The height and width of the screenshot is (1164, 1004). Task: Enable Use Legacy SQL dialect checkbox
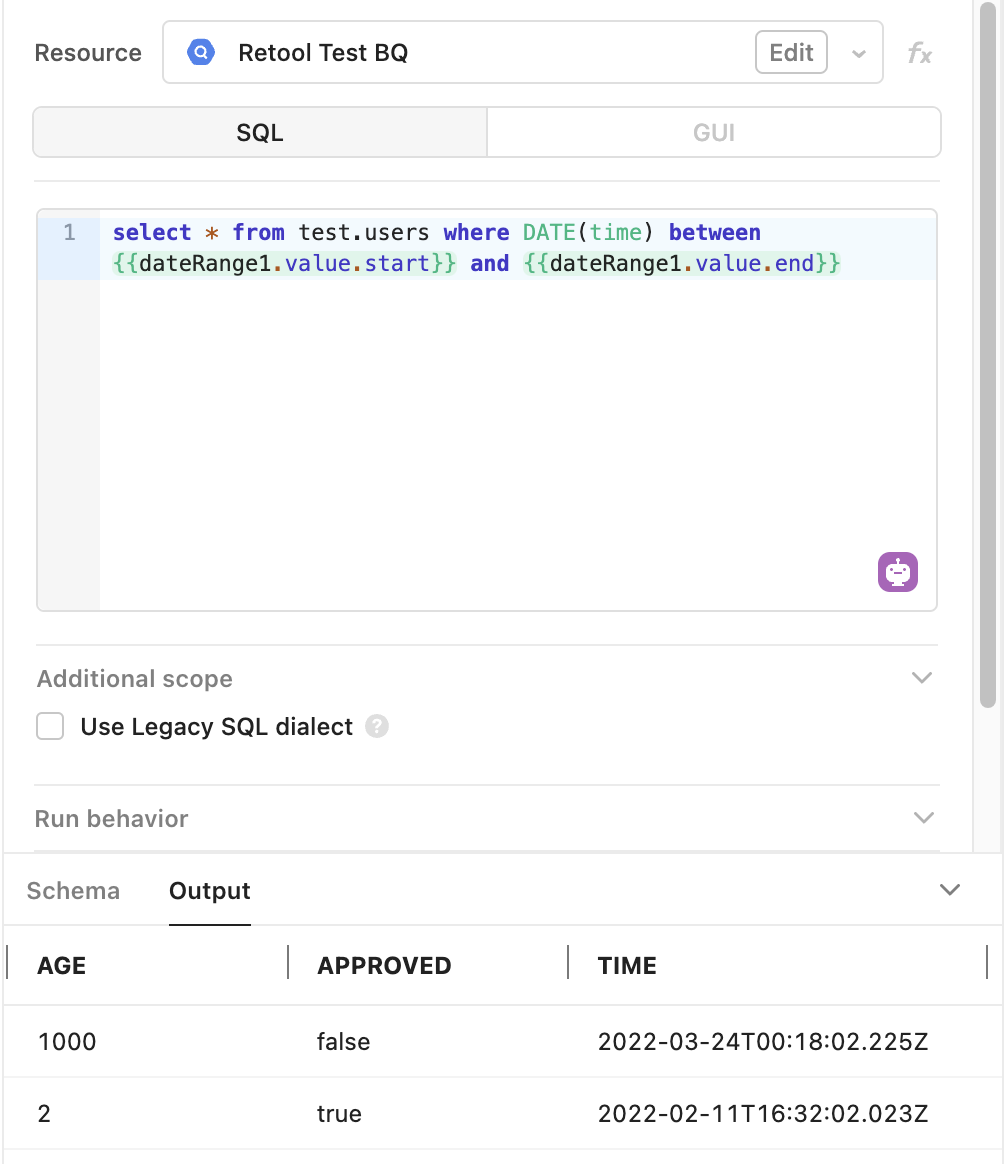tap(50, 726)
